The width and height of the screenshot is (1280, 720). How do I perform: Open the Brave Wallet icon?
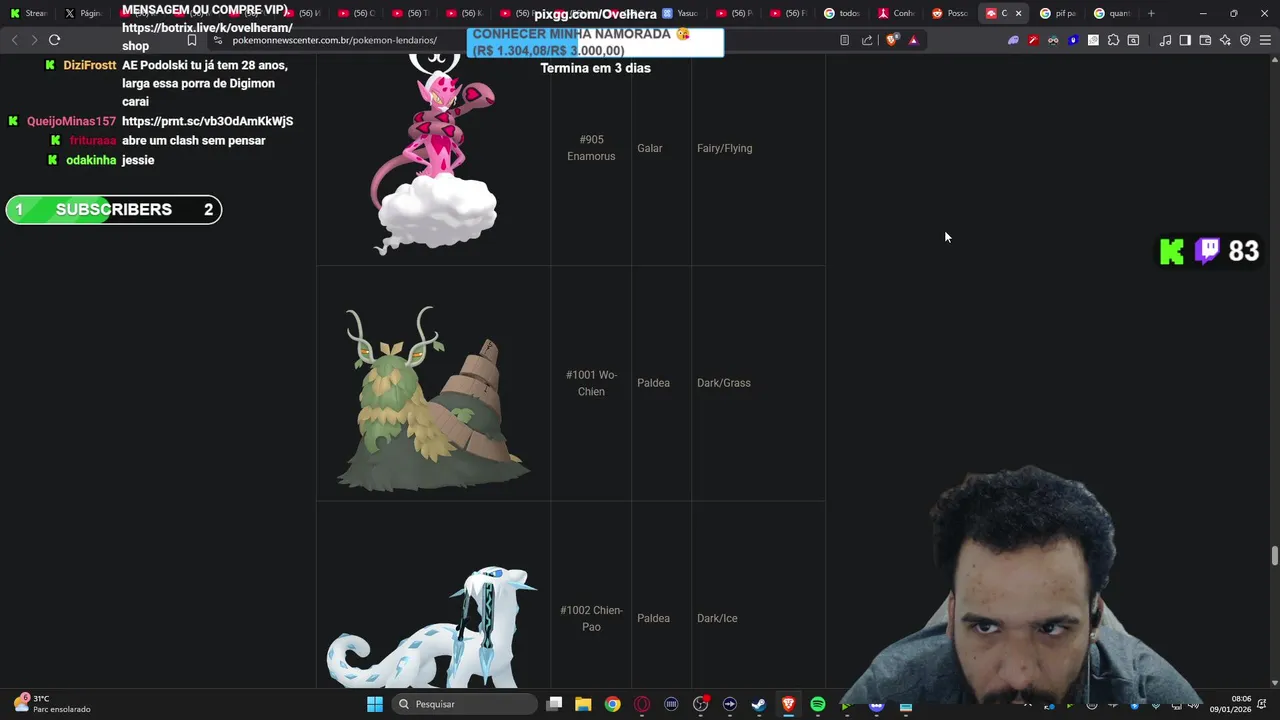pos(1205,40)
